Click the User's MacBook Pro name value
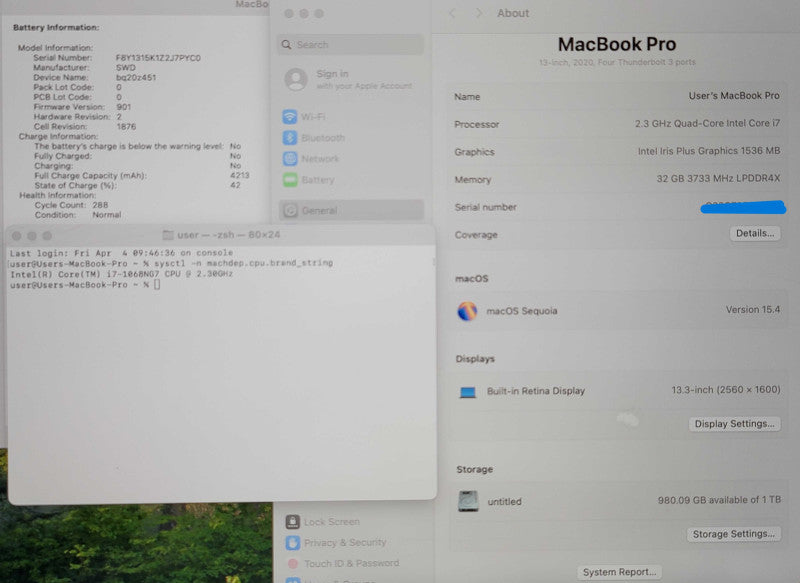The height and width of the screenshot is (583, 800). pos(734,95)
